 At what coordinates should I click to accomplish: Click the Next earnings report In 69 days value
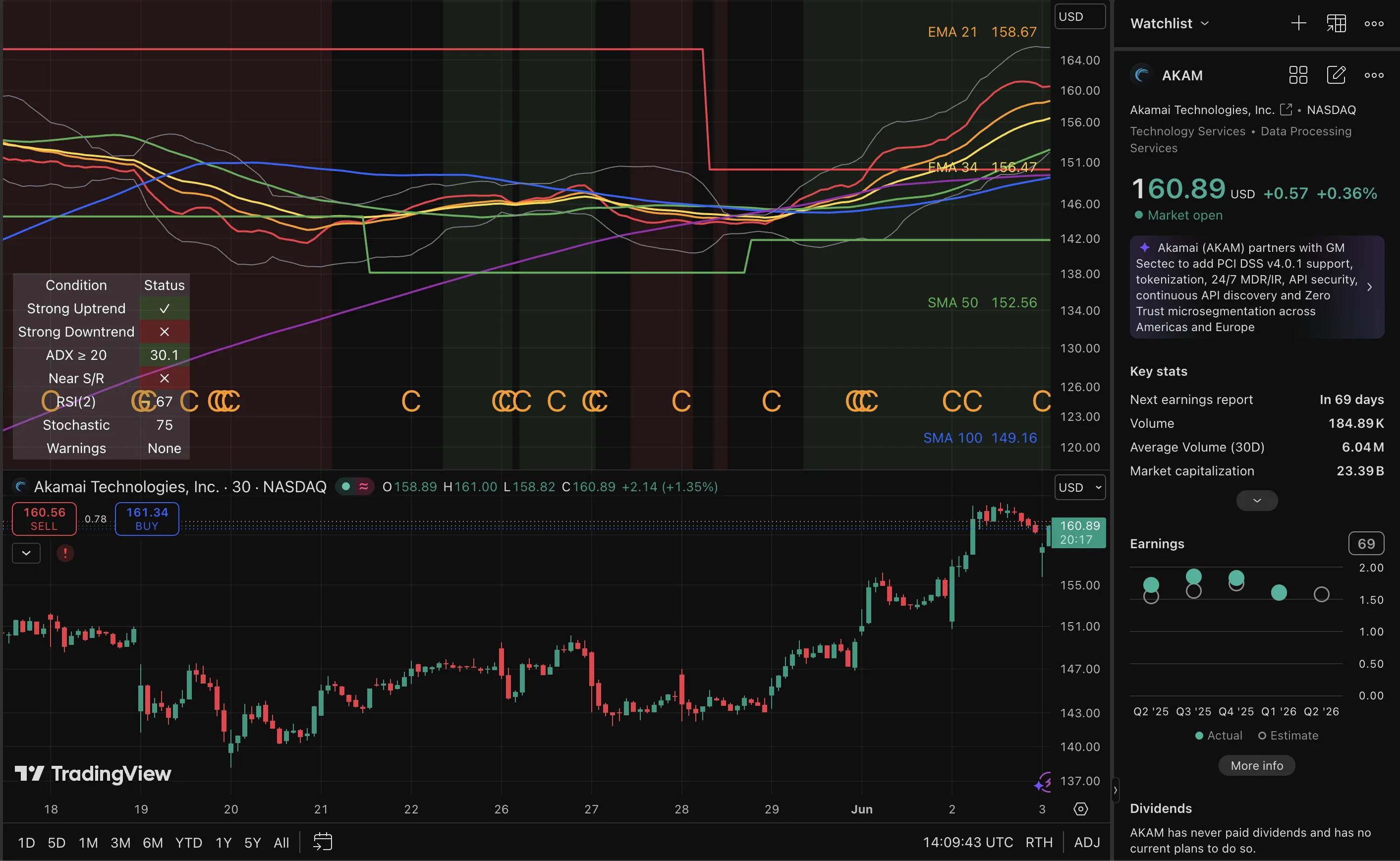point(1351,399)
